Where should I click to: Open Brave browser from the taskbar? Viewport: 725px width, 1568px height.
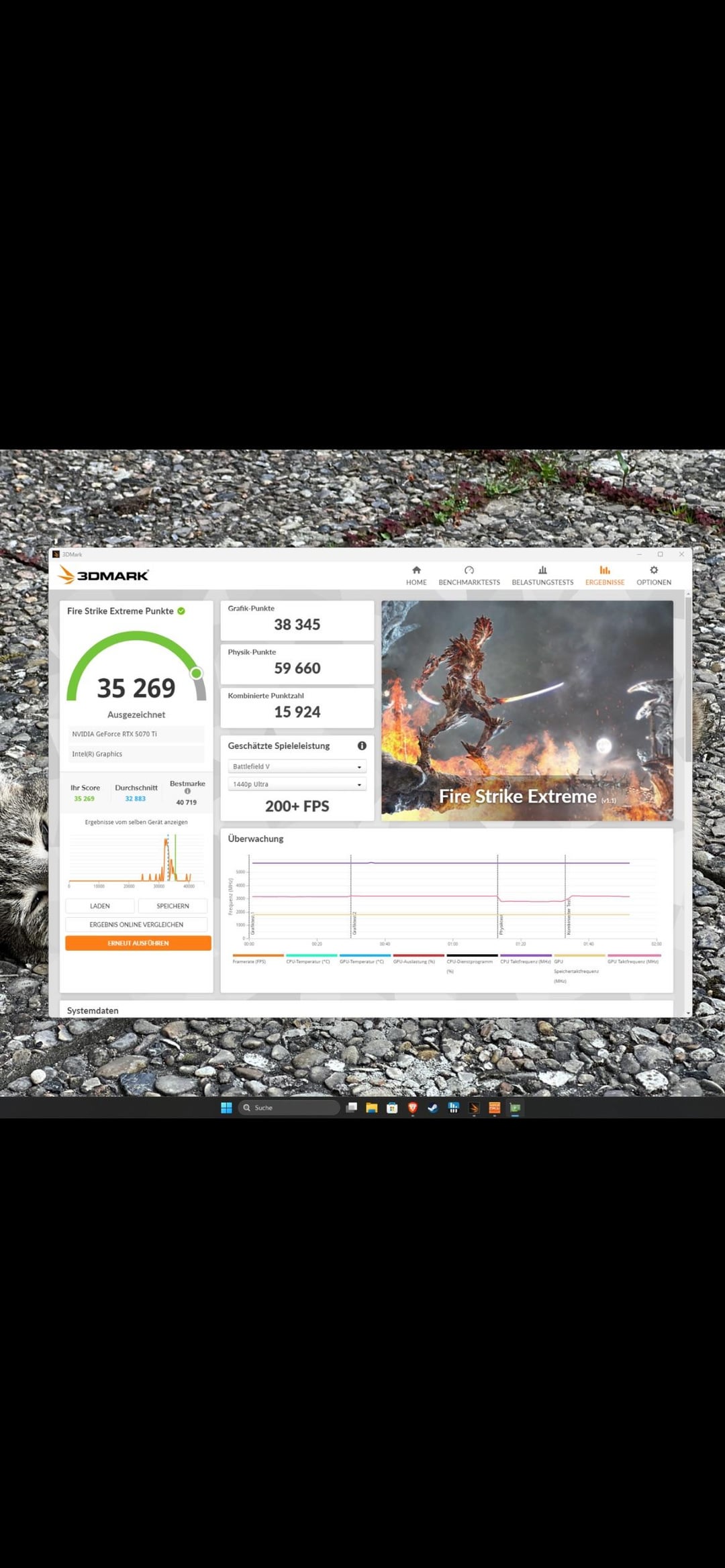(413, 1108)
